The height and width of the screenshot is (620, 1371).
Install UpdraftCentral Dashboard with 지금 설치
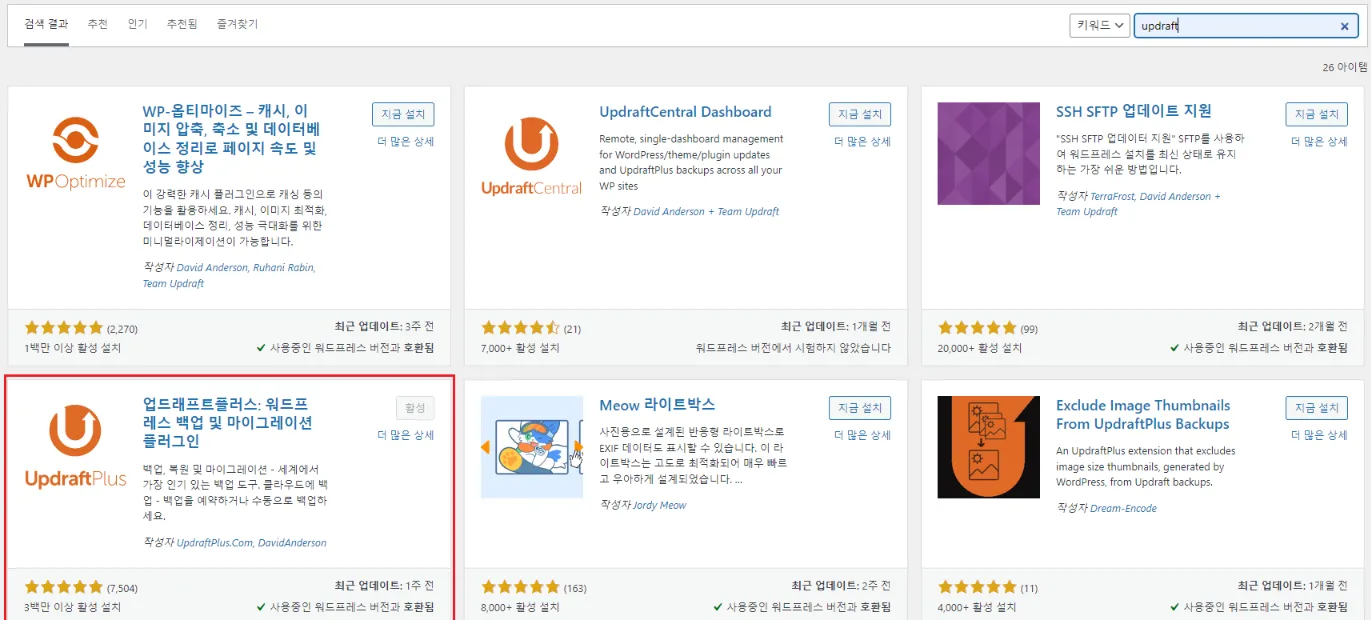click(x=860, y=114)
